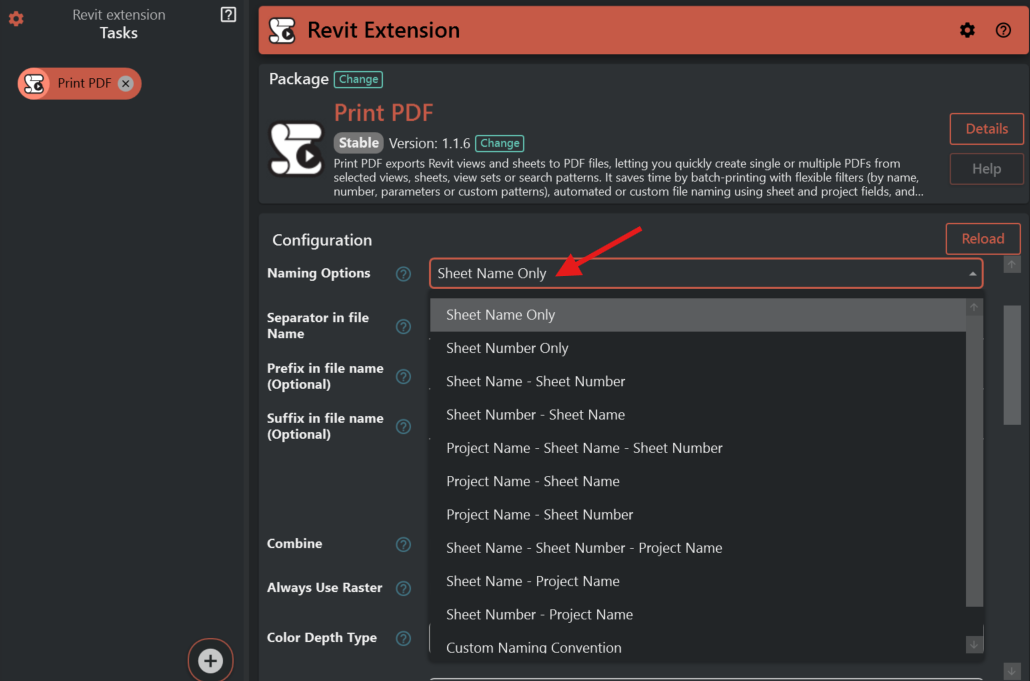Choose Project Name - Sheet Name option
1030x681 pixels.
[x=532, y=481]
